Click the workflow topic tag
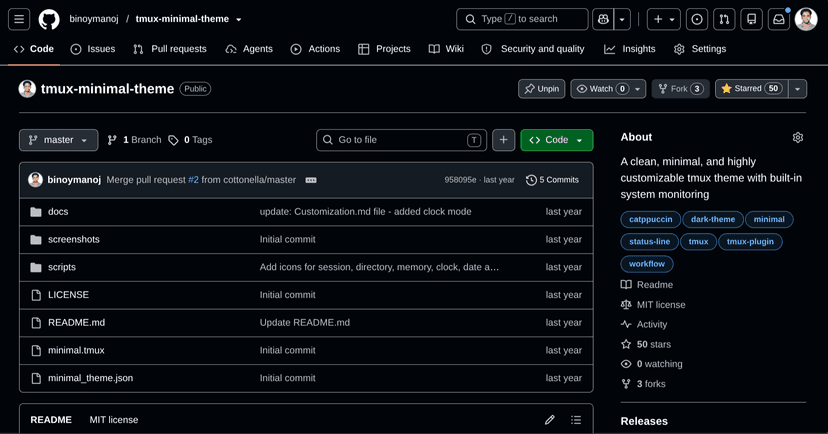Viewport: 828px width, 434px height. point(647,264)
